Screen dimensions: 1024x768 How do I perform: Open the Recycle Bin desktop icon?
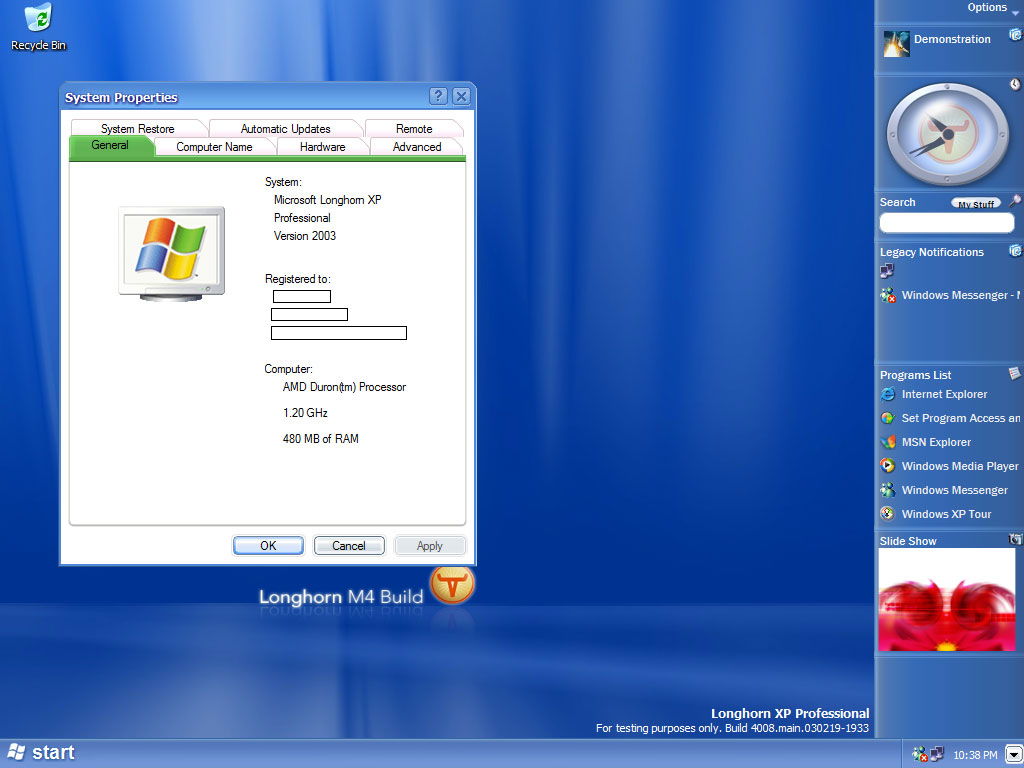tap(39, 27)
